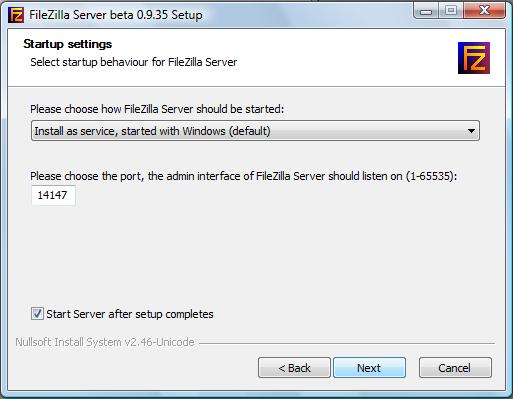The image size is (513, 399).
Task: Click the maximize window button
Action: click(451, 11)
